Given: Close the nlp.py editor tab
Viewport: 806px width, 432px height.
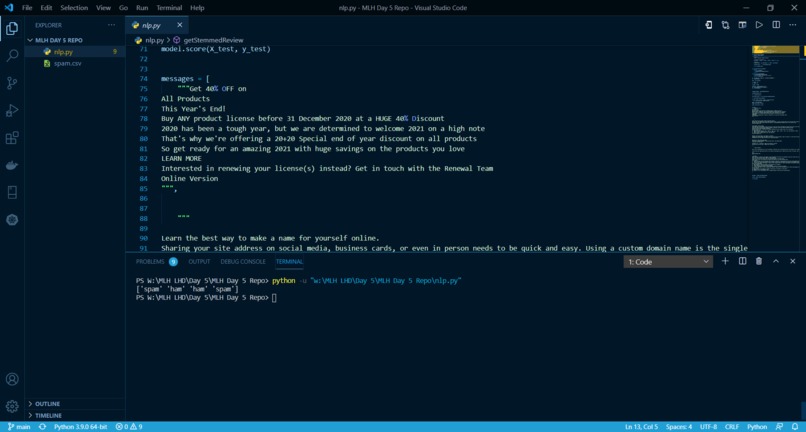Looking at the screenshot, I should coord(179,25).
